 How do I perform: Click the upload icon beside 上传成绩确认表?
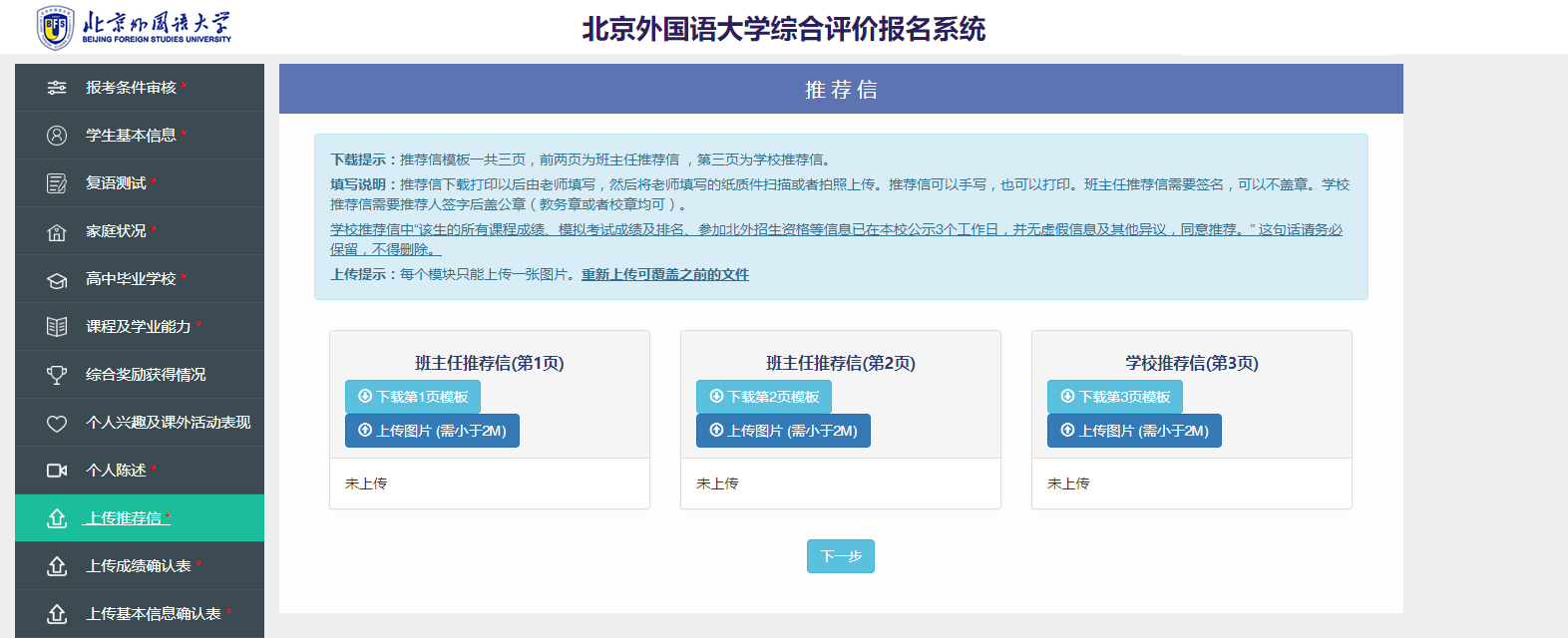coord(57,566)
